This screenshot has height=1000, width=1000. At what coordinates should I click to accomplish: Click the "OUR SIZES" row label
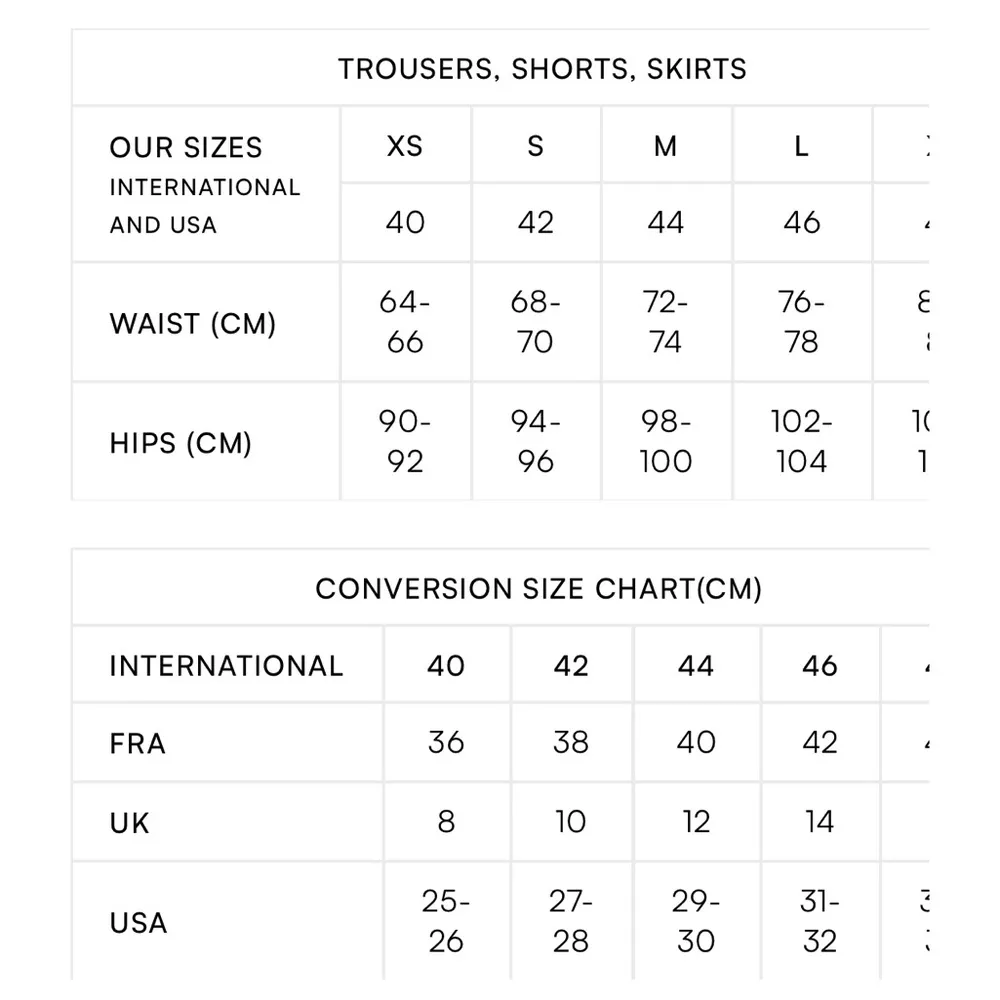(x=186, y=148)
